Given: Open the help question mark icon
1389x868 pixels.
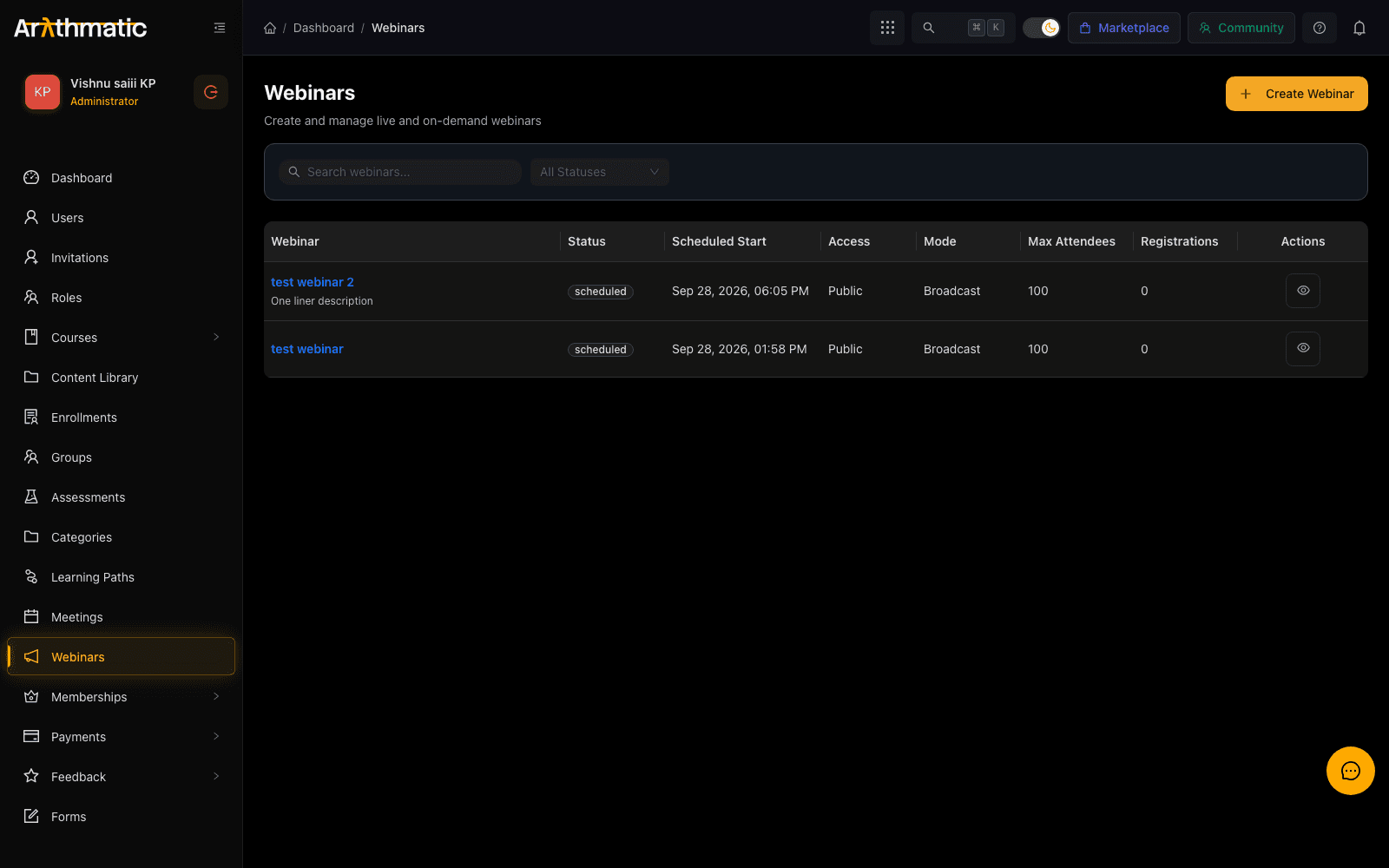Looking at the screenshot, I should point(1320,28).
